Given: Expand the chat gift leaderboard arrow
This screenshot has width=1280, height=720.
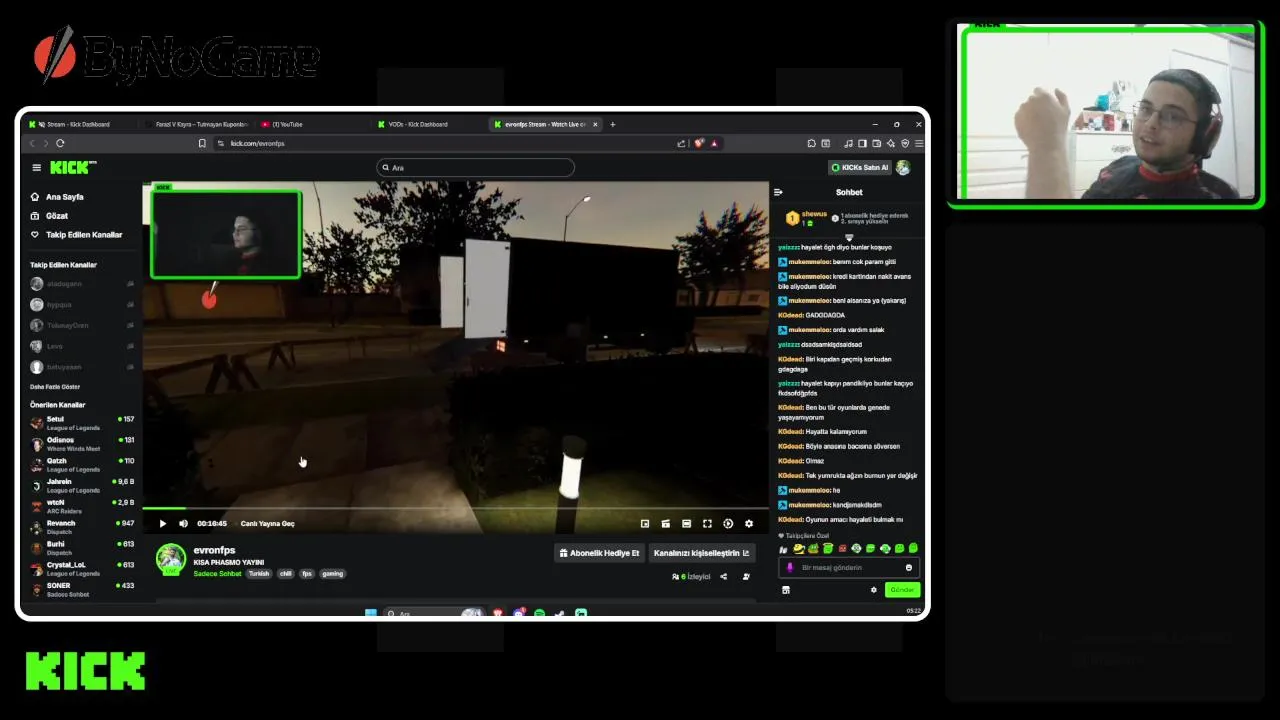Looking at the screenshot, I should pyautogui.click(x=849, y=237).
